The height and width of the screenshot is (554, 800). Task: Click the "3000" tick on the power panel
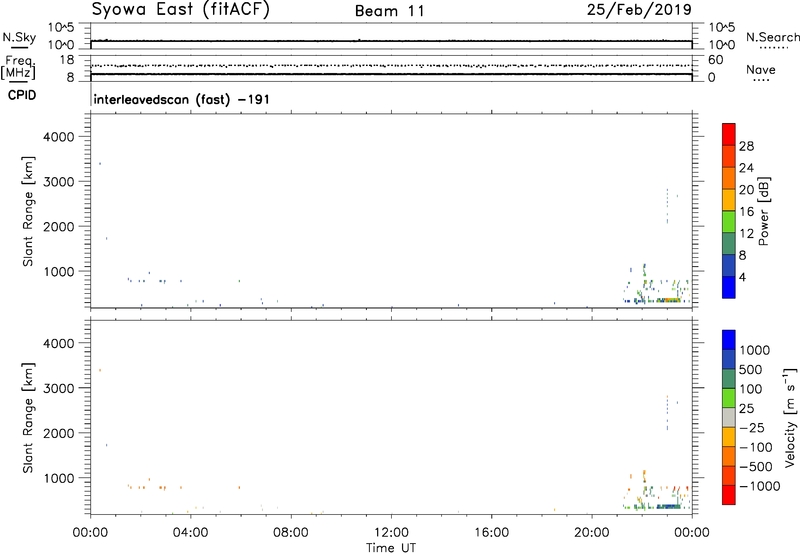point(58,182)
